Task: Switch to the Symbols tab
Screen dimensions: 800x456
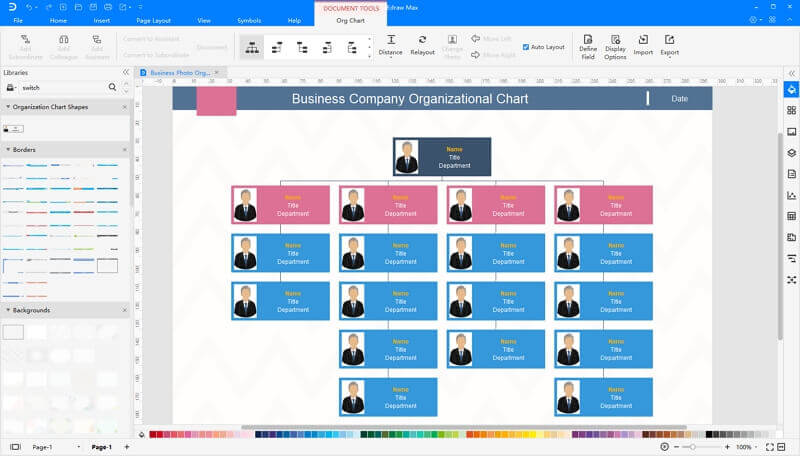Action: (x=249, y=20)
